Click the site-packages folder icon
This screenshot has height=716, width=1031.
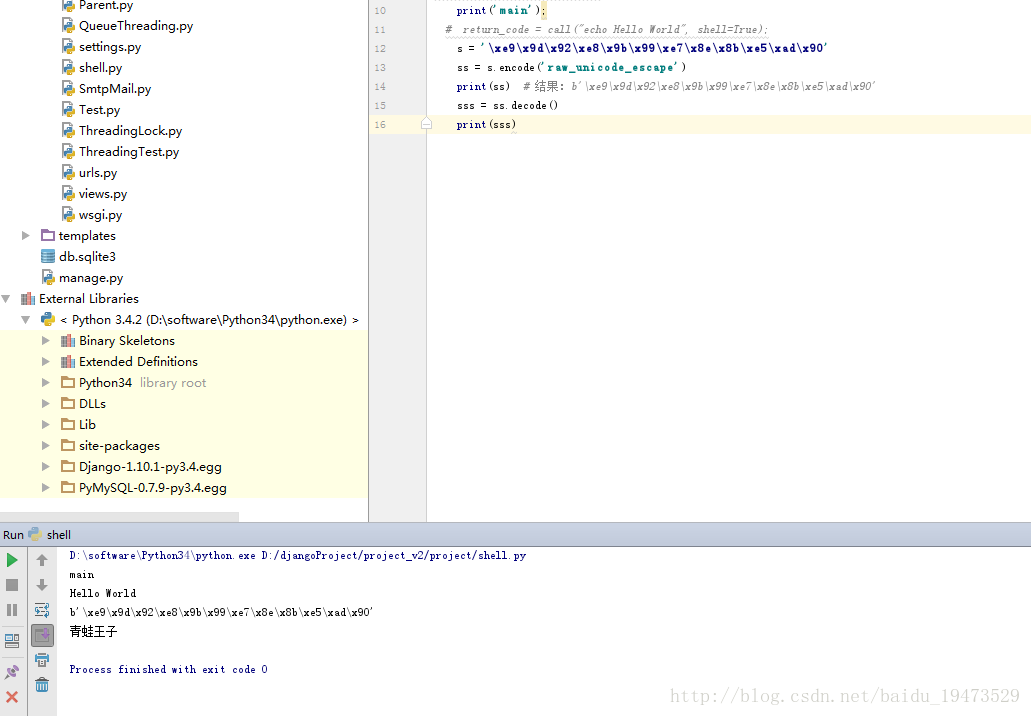pos(68,446)
